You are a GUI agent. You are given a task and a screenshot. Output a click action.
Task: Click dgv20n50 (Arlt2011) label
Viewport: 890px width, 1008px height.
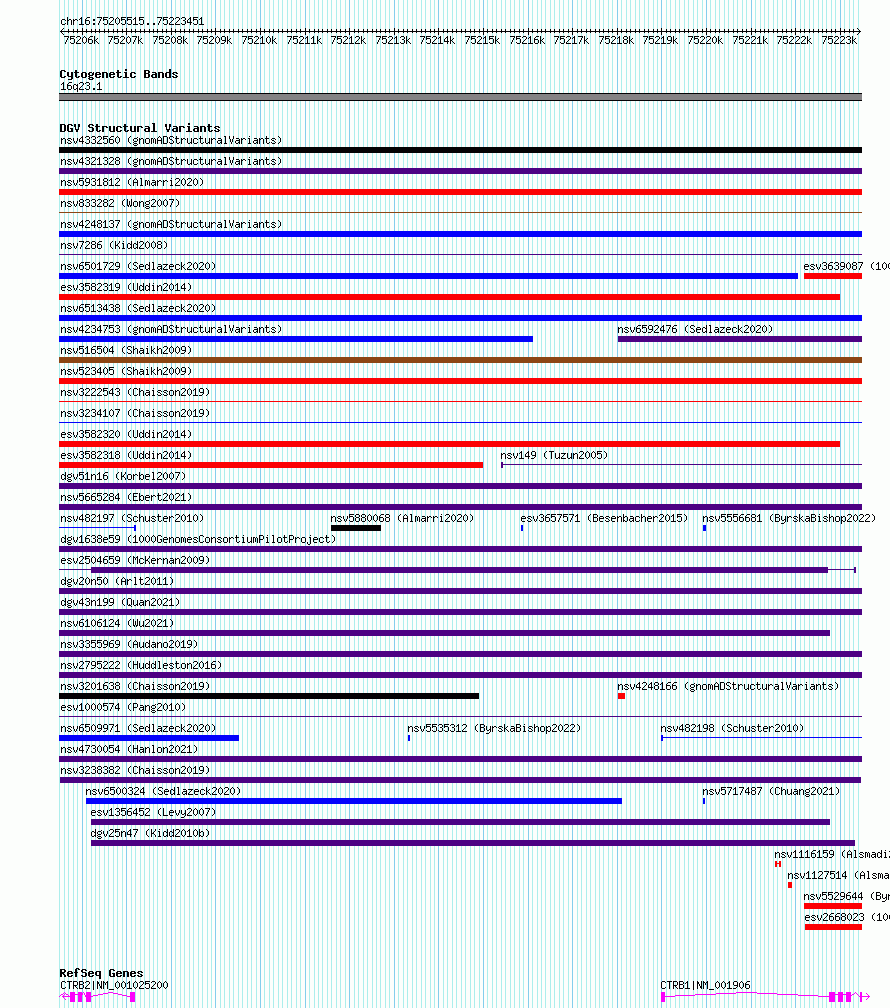point(117,581)
